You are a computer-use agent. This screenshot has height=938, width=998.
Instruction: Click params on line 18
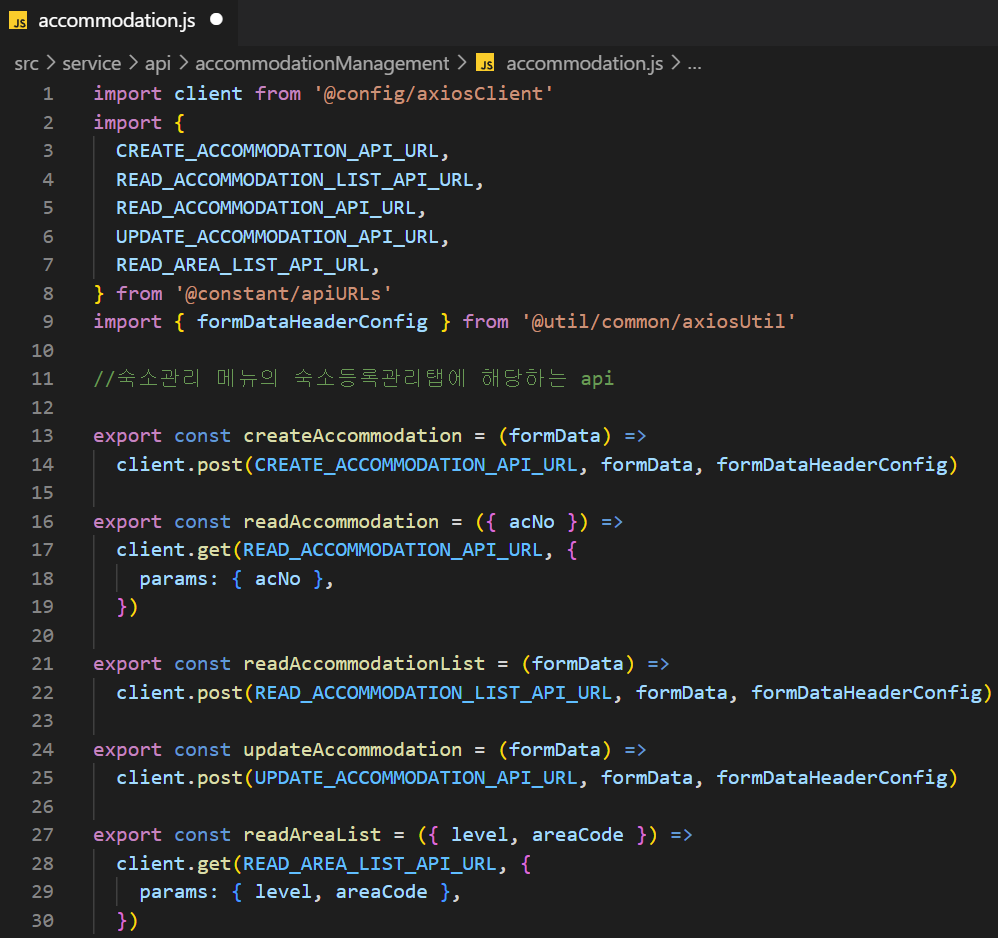(174, 580)
